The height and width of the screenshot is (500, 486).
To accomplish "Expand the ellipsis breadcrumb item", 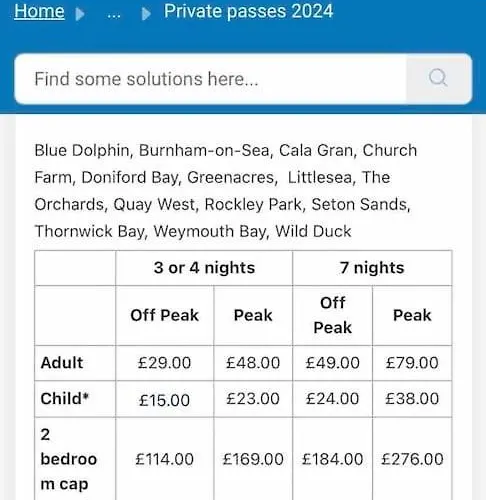I will point(114,15).
